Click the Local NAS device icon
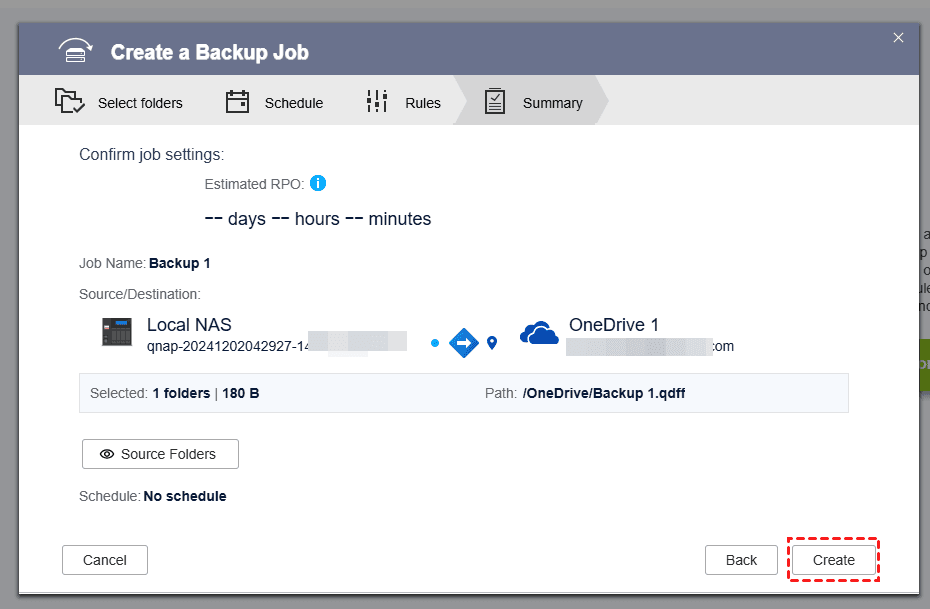Image resolution: width=930 pixels, height=609 pixels. [117, 333]
